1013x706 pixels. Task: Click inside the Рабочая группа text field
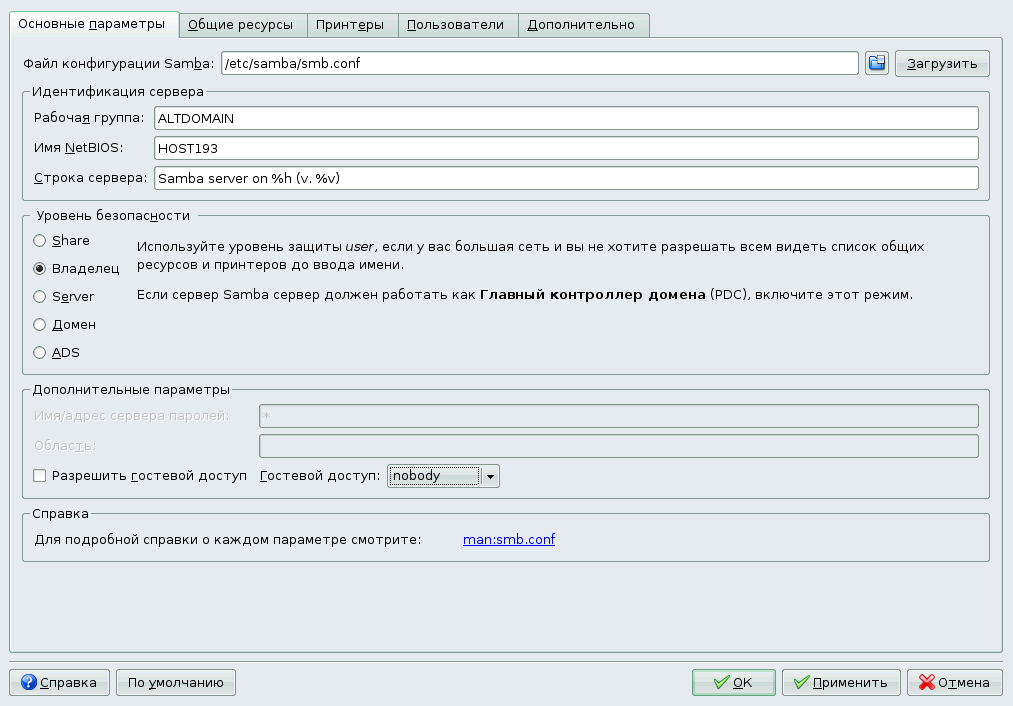pyautogui.click(x=565, y=117)
